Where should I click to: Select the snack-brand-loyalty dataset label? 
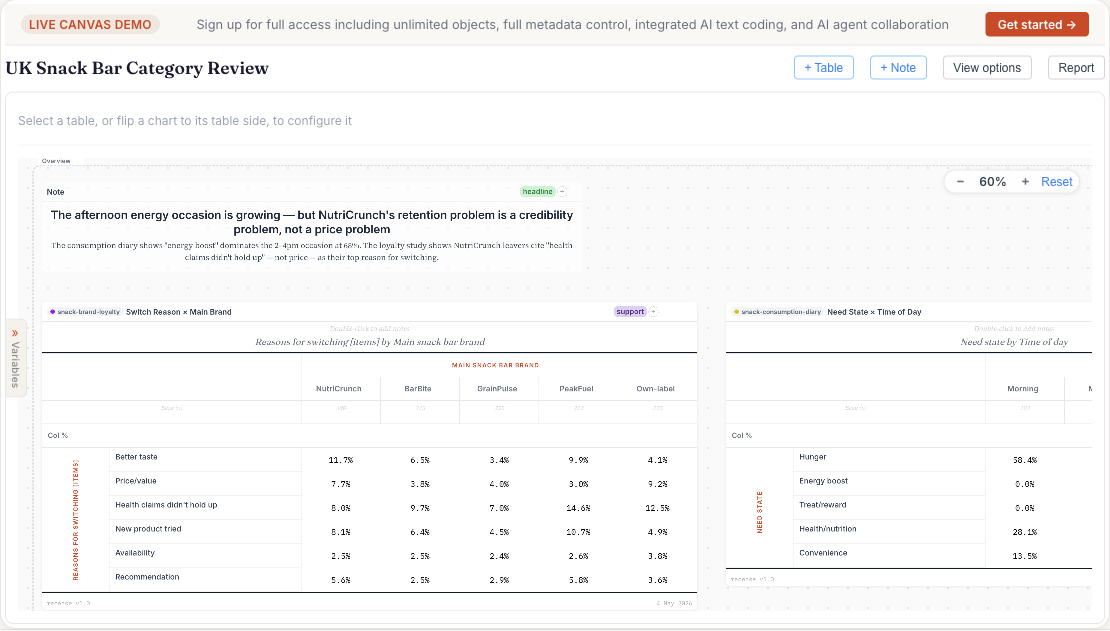point(85,312)
